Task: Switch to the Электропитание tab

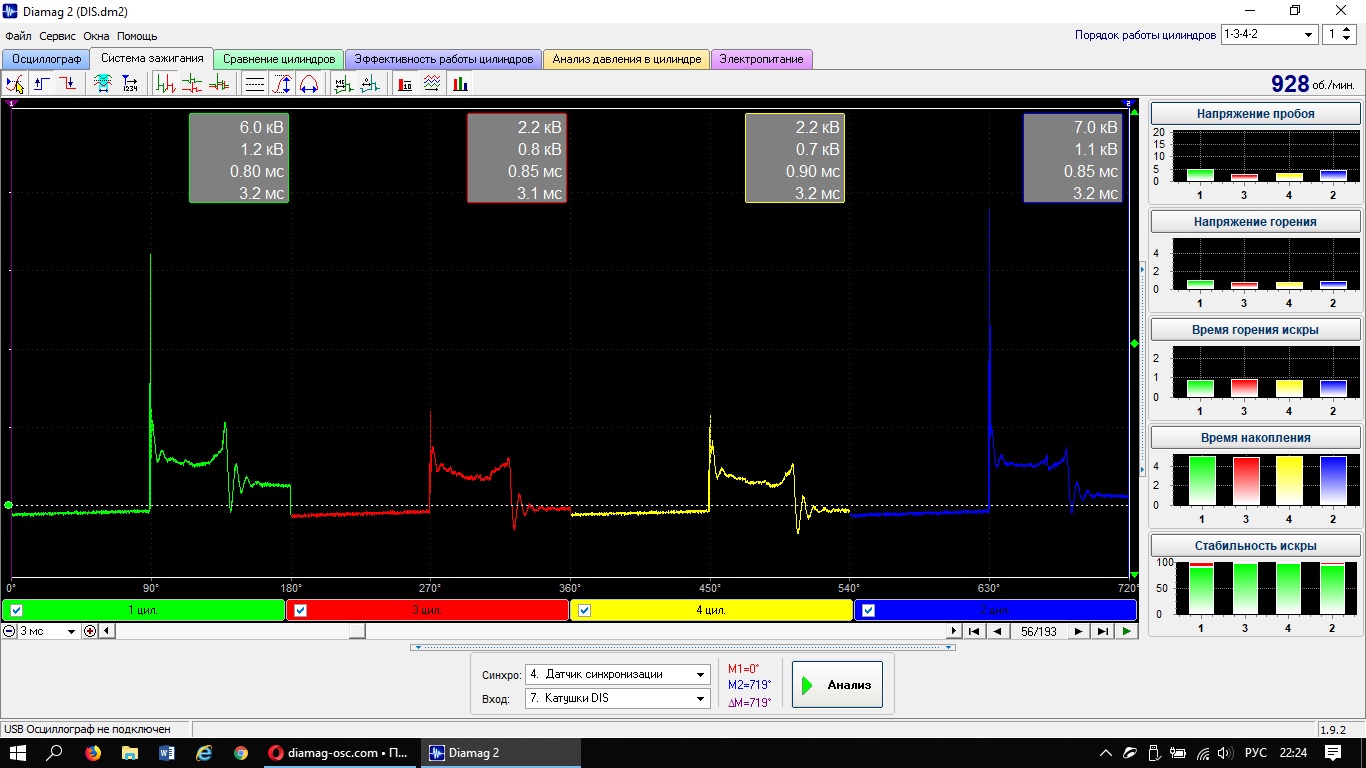Action: [762, 59]
